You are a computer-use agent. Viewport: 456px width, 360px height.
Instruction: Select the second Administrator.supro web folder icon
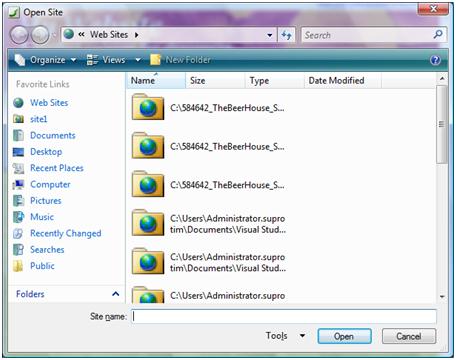click(148, 261)
